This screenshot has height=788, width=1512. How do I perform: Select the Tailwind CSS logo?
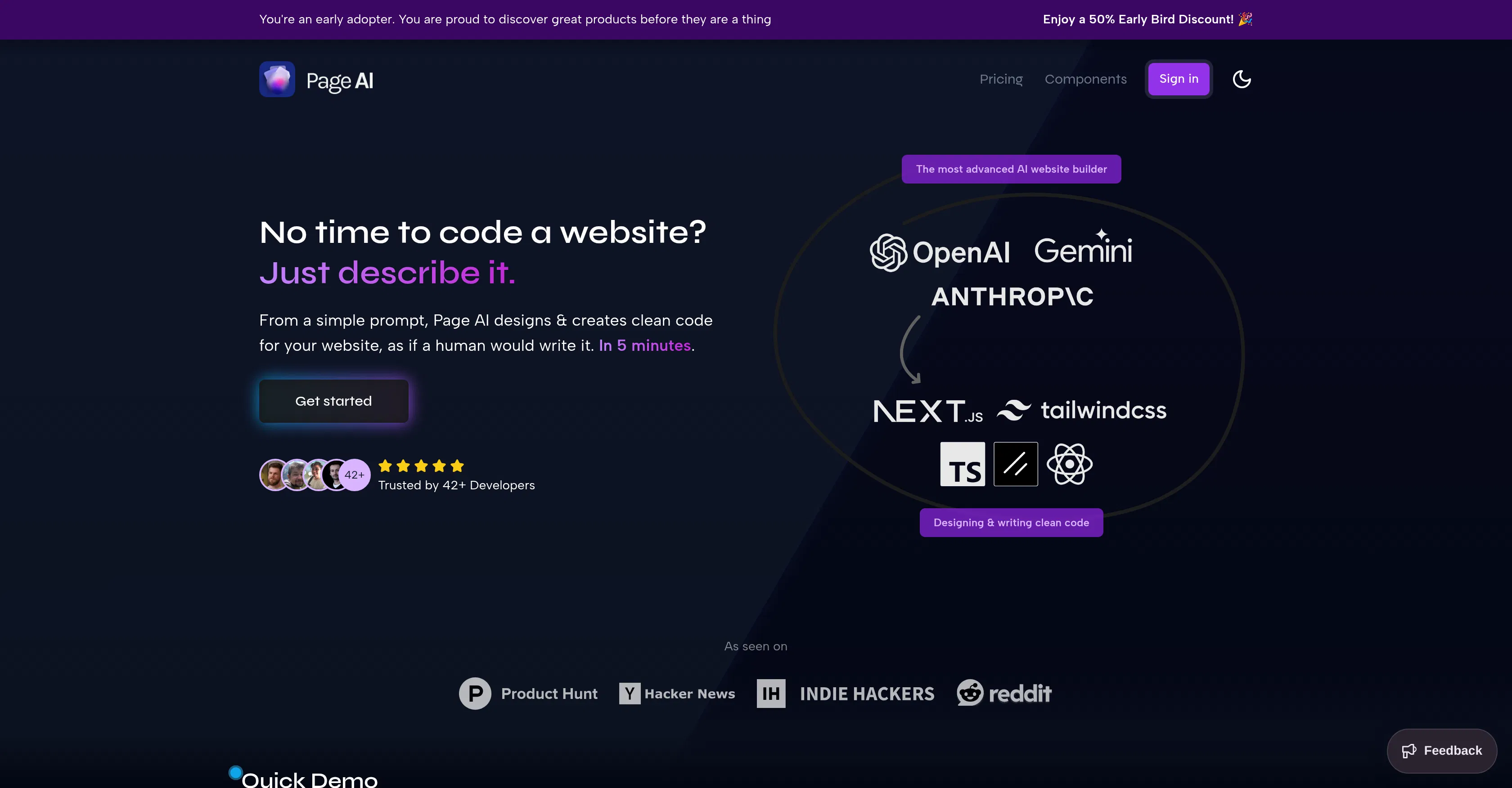tap(1082, 410)
